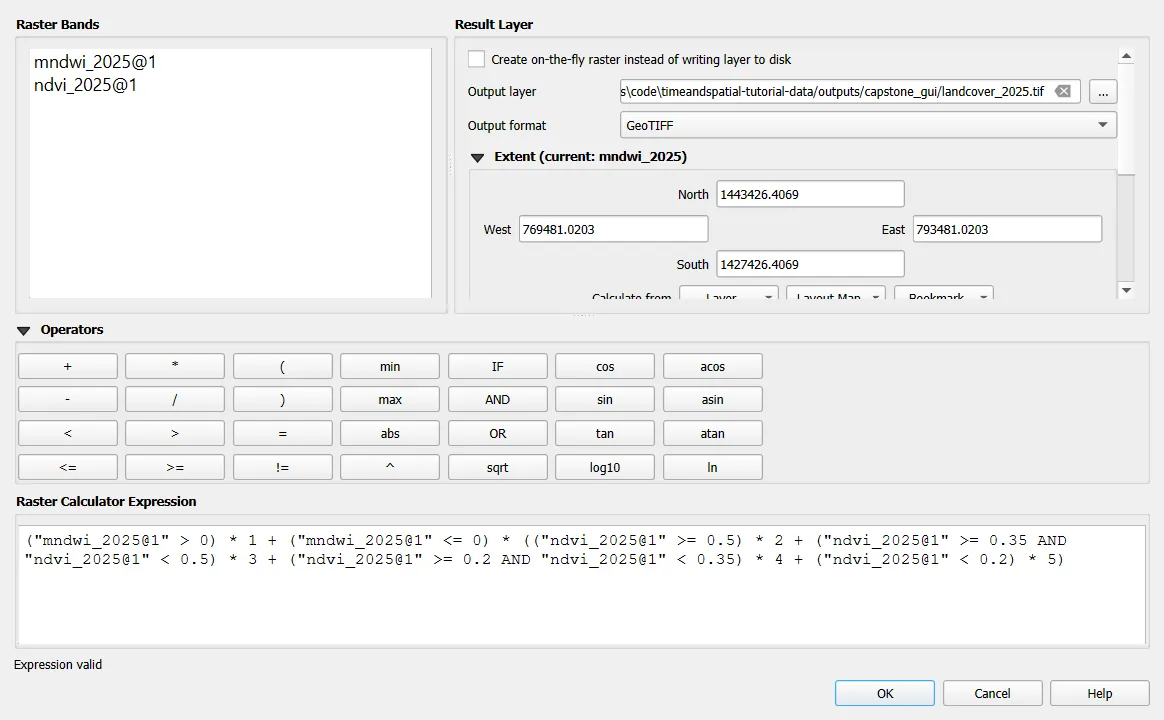Viewport: 1164px width, 720px height.
Task: Insert the equals operator
Action: (x=283, y=433)
